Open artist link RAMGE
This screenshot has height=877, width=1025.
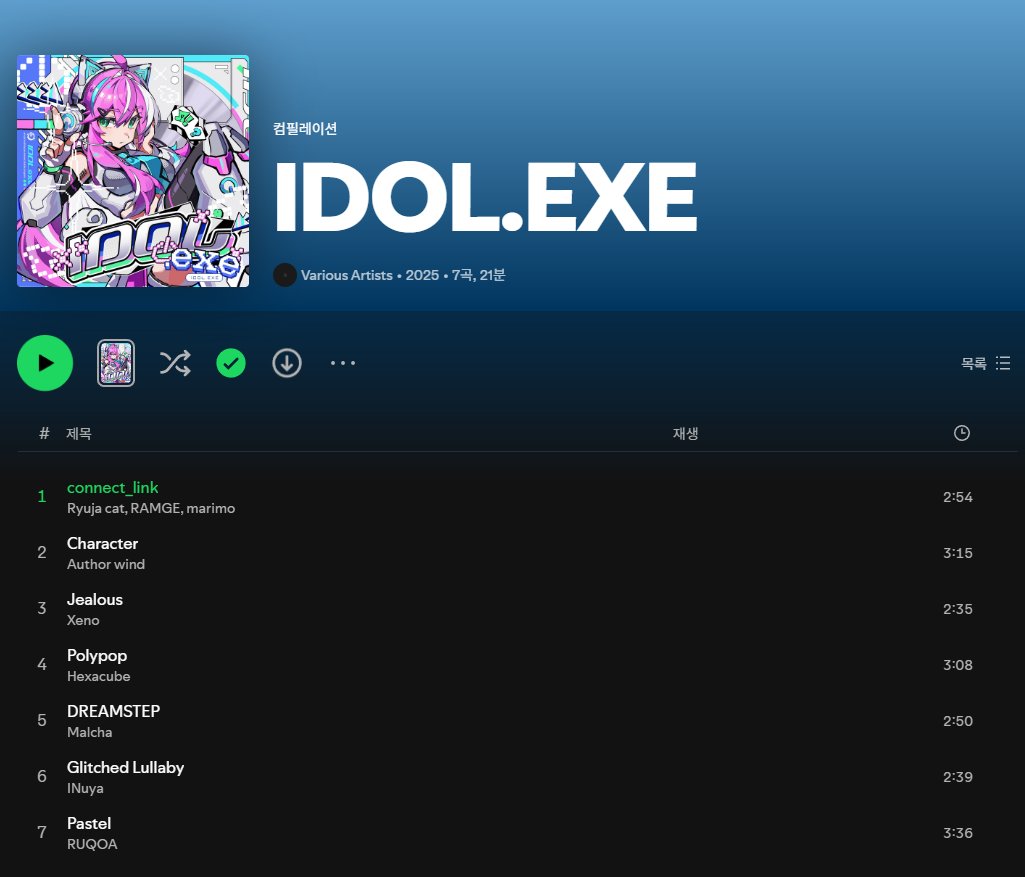155,508
